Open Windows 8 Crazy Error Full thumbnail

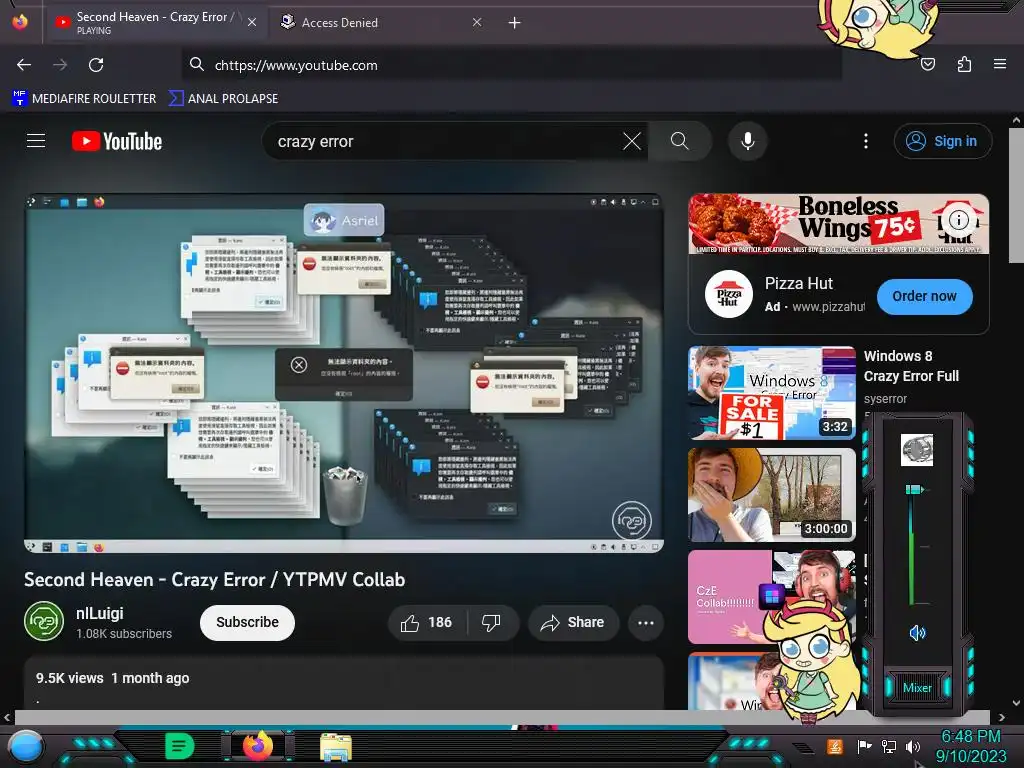coord(771,392)
